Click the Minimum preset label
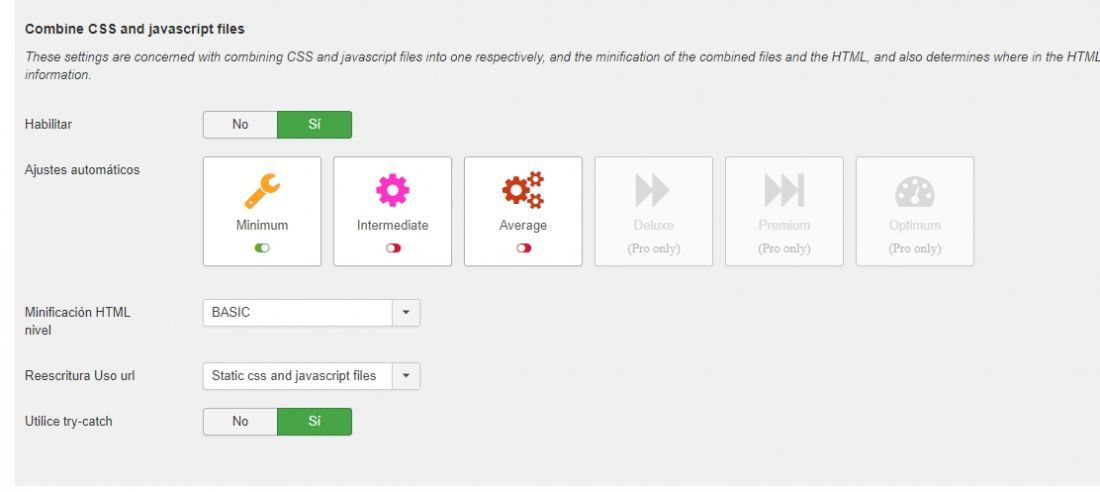 pos(262,225)
